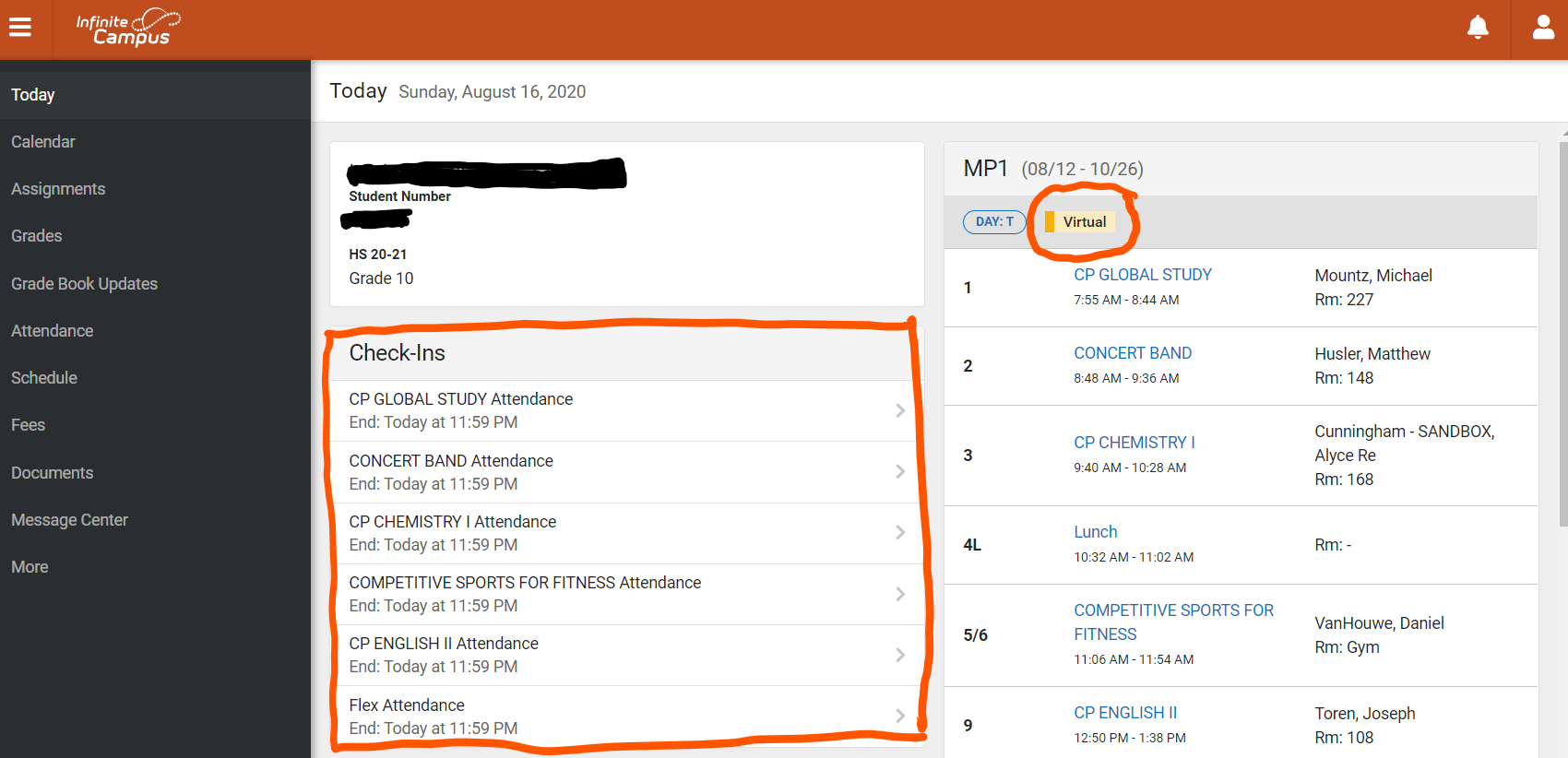Open the Lunch period link
1568x758 pixels.
tap(1096, 532)
